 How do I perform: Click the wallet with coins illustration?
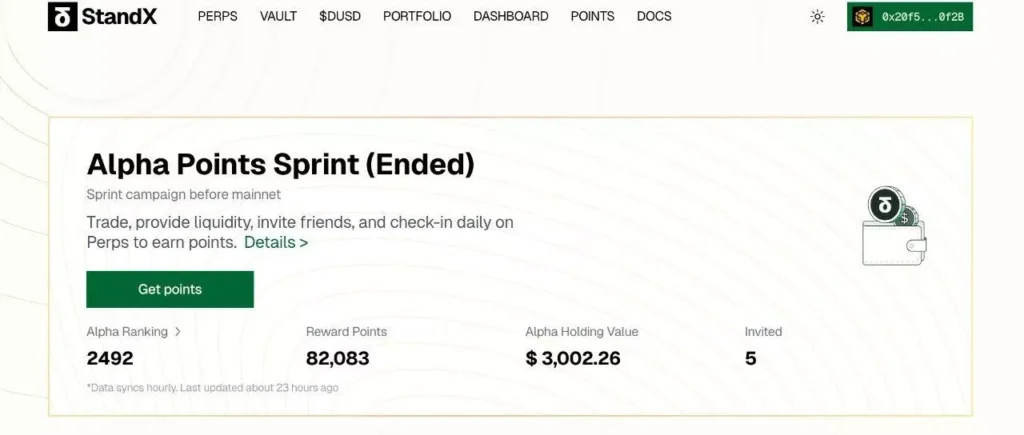coord(893,228)
